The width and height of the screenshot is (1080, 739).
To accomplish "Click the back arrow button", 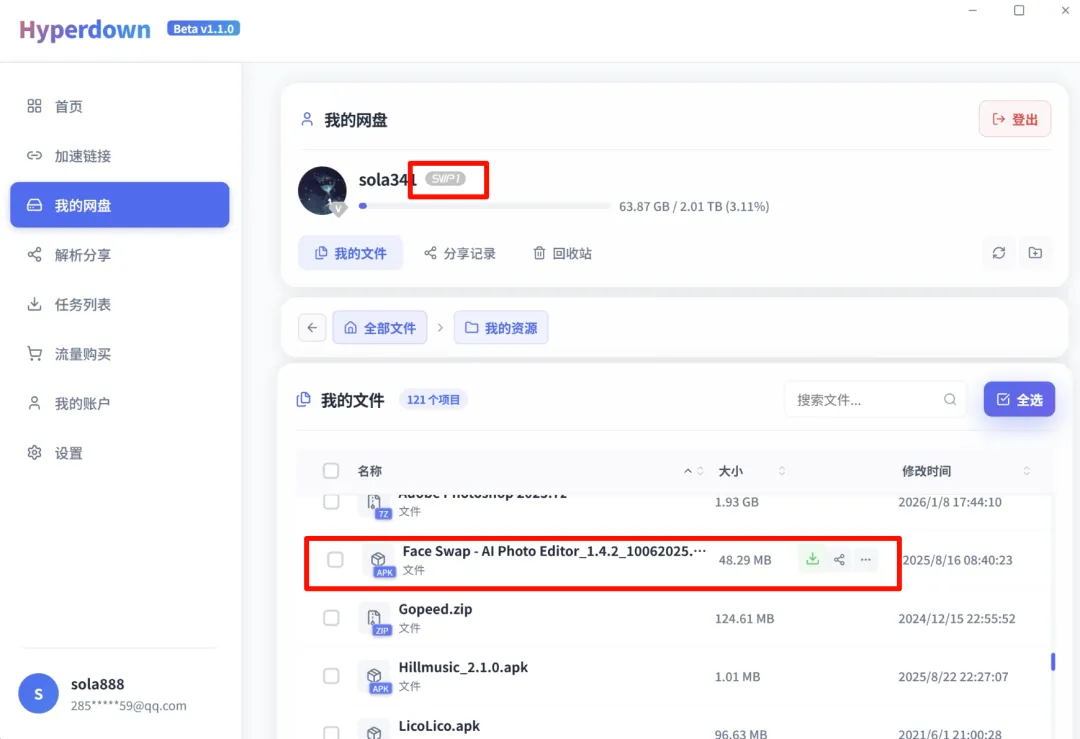I will pyautogui.click(x=312, y=328).
